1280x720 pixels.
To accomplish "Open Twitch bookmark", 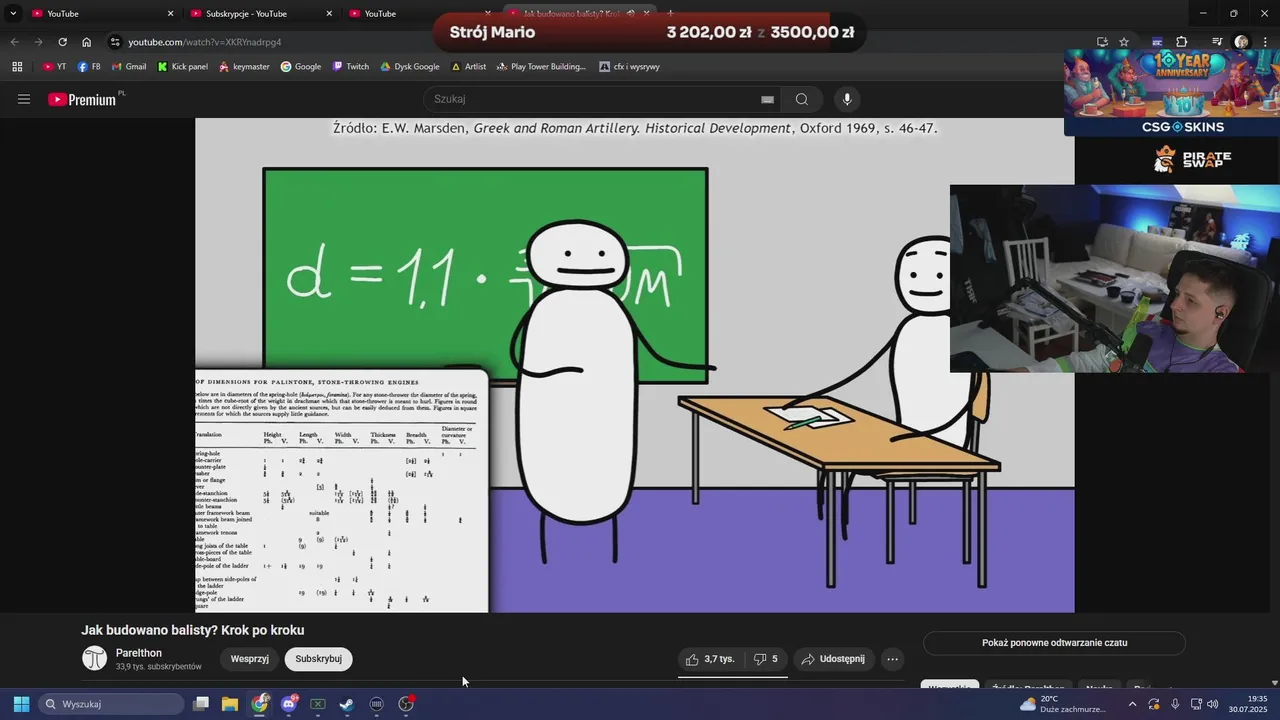I will pos(351,67).
